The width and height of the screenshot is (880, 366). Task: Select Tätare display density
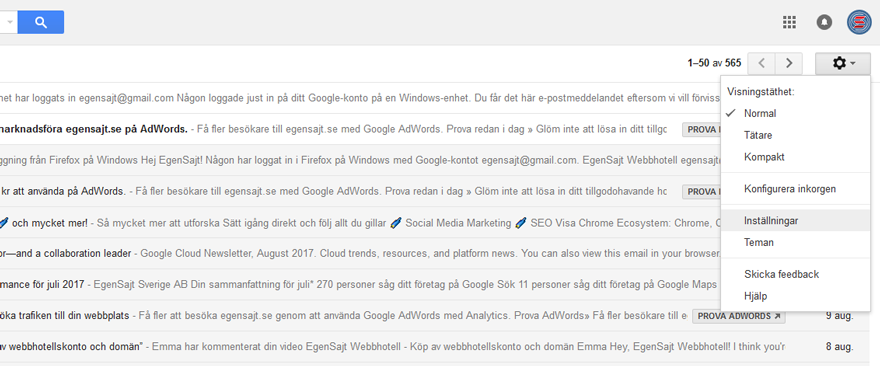tap(795, 135)
